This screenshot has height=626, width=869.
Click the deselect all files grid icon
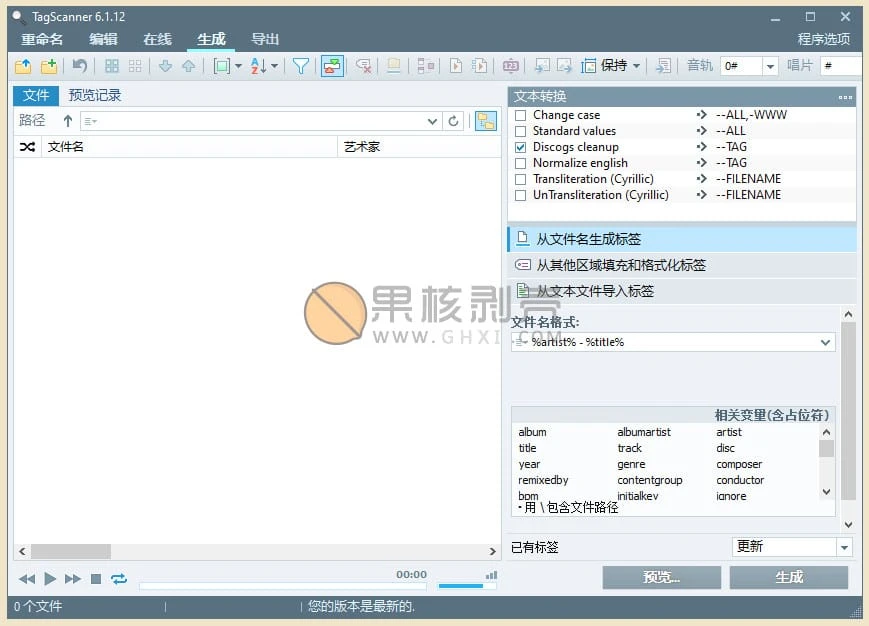click(x=135, y=66)
